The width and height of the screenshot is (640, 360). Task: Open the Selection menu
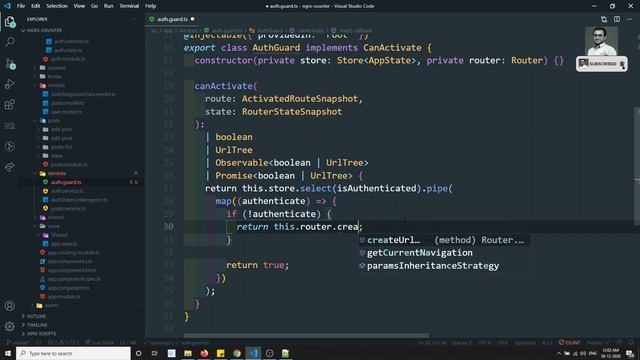click(57, 6)
